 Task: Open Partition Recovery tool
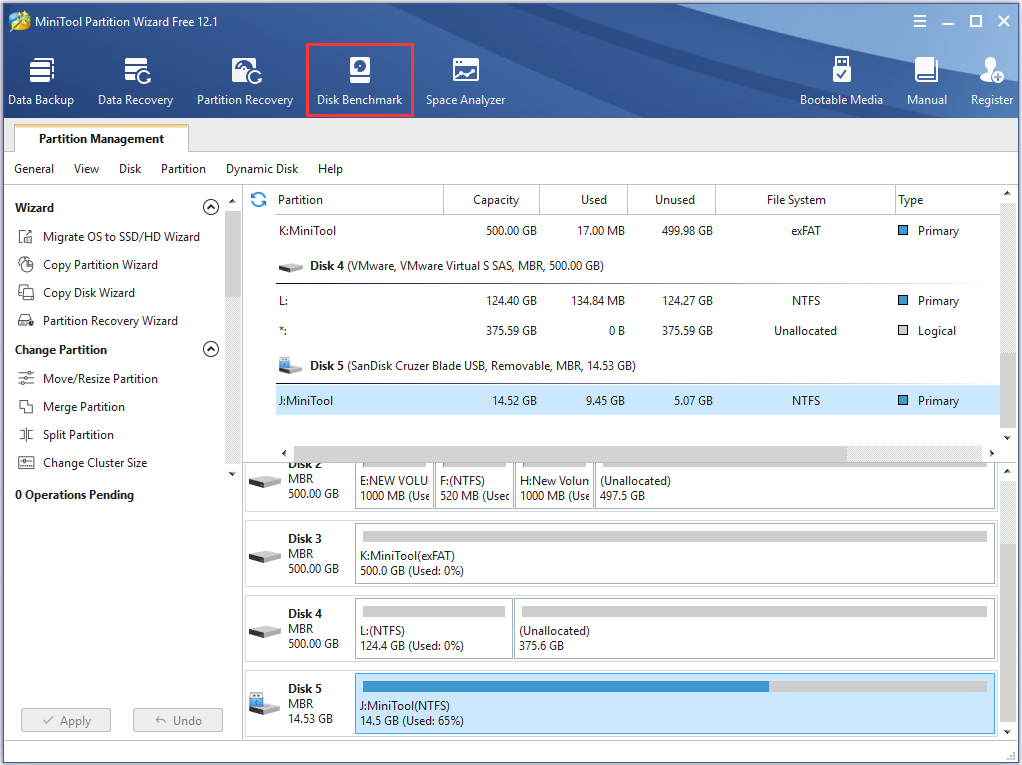[x=245, y=81]
